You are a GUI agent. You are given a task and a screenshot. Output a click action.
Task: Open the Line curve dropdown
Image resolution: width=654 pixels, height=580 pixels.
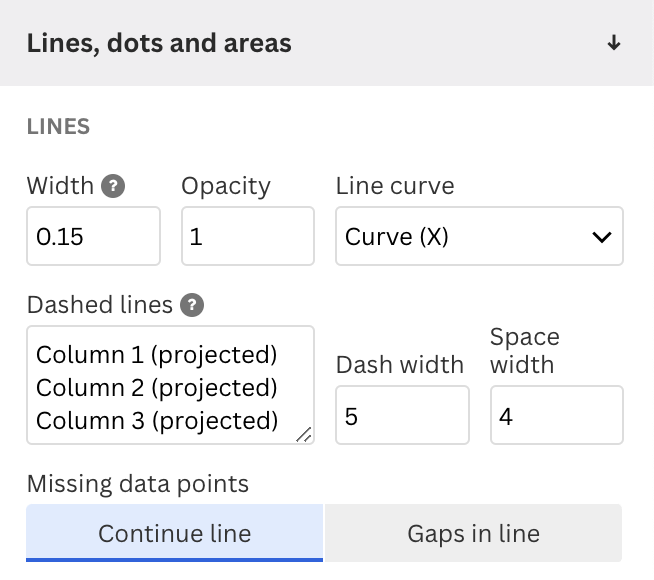tap(479, 236)
